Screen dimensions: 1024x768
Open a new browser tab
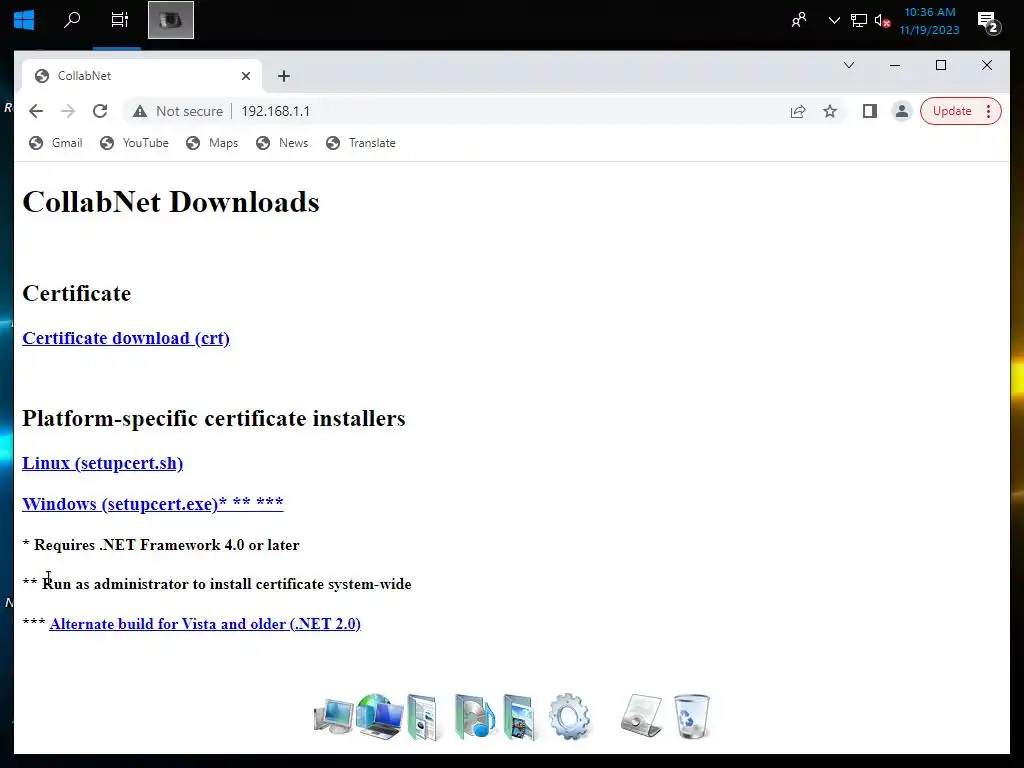pos(283,76)
